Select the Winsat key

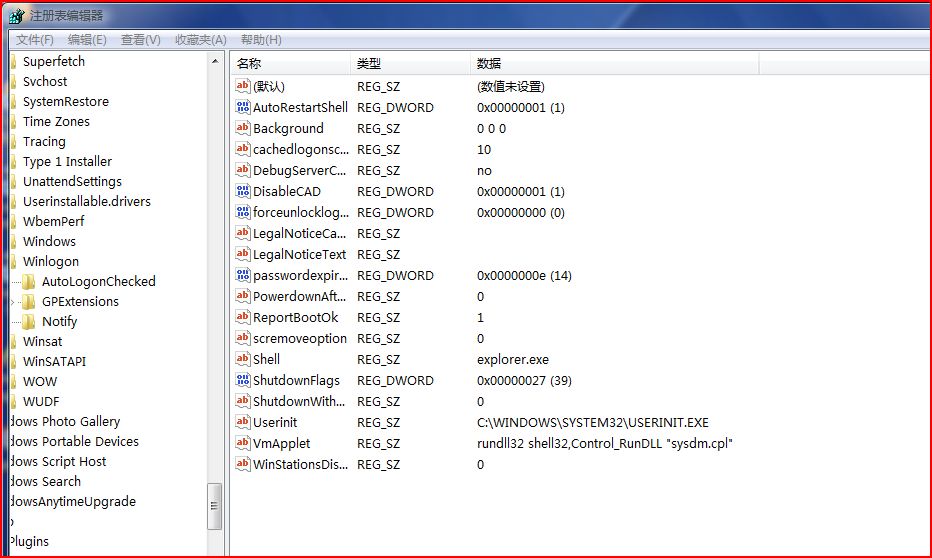[42, 341]
